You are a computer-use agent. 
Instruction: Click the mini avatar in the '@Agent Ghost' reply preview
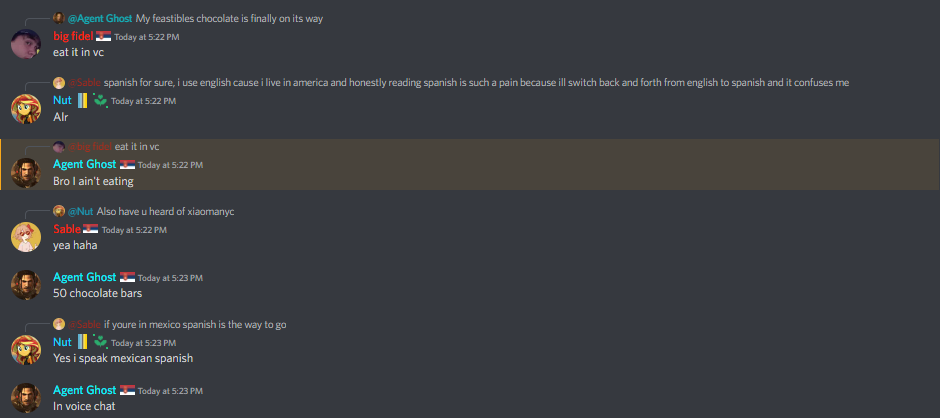pos(59,18)
